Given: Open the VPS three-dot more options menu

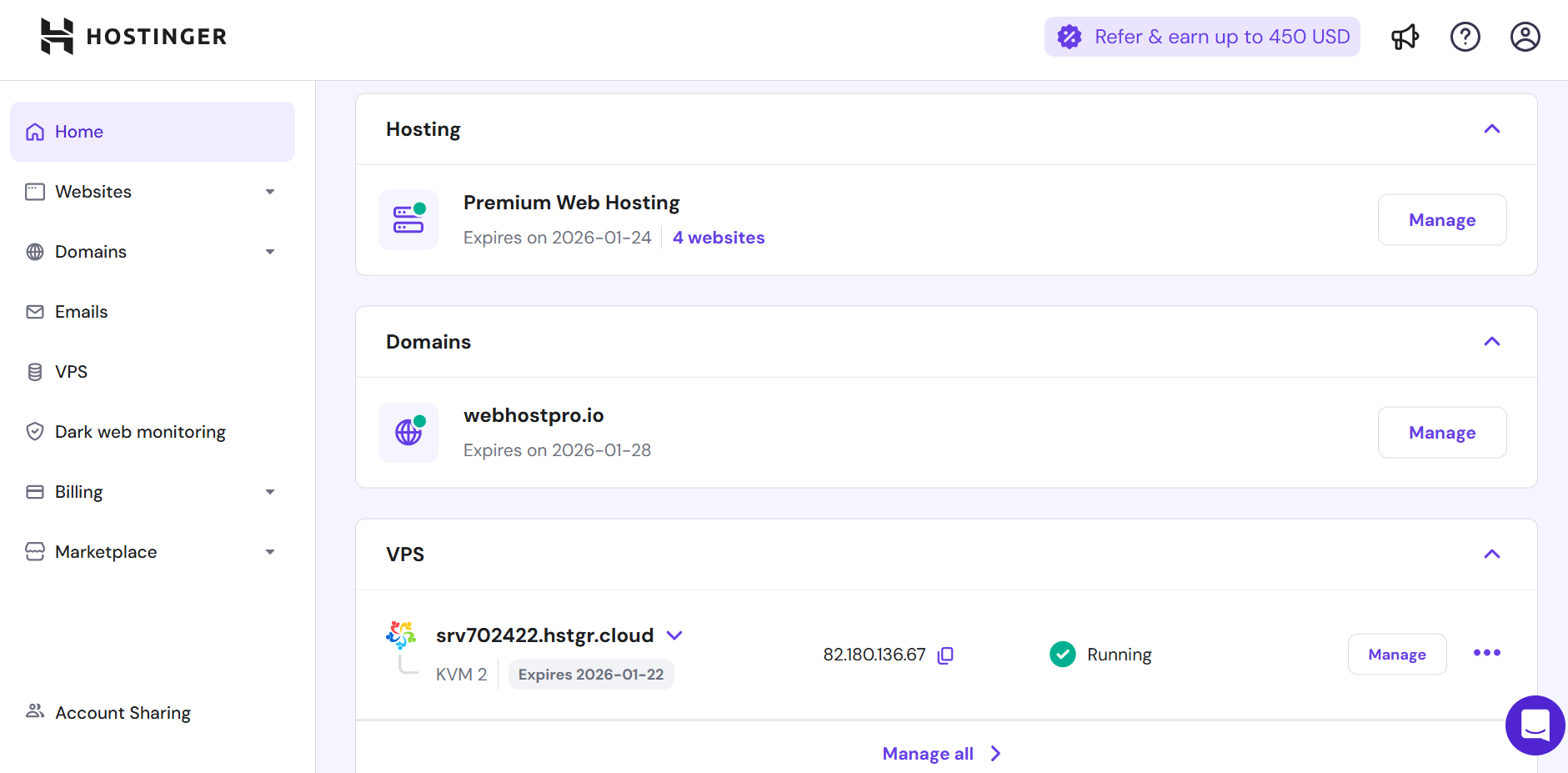Looking at the screenshot, I should tap(1486, 653).
